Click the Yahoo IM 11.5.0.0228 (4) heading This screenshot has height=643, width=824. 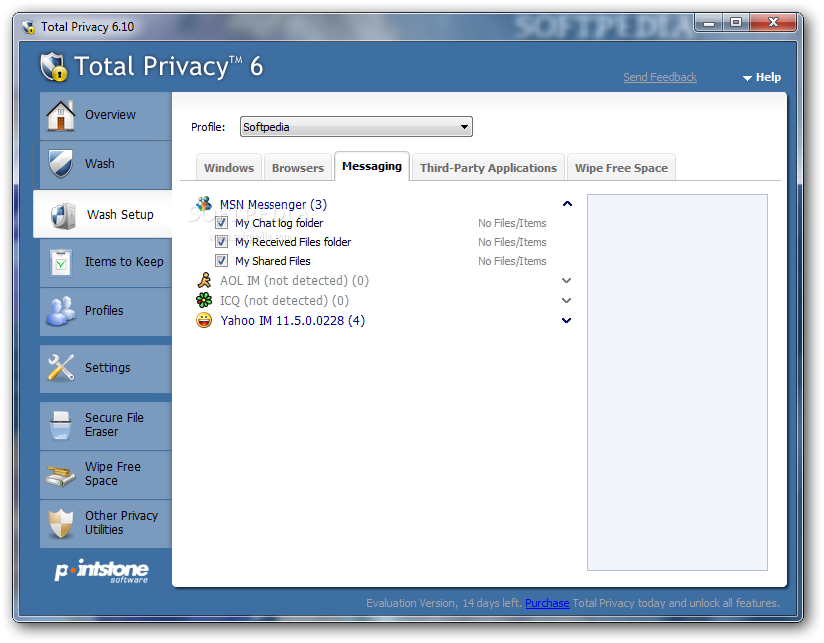point(293,320)
